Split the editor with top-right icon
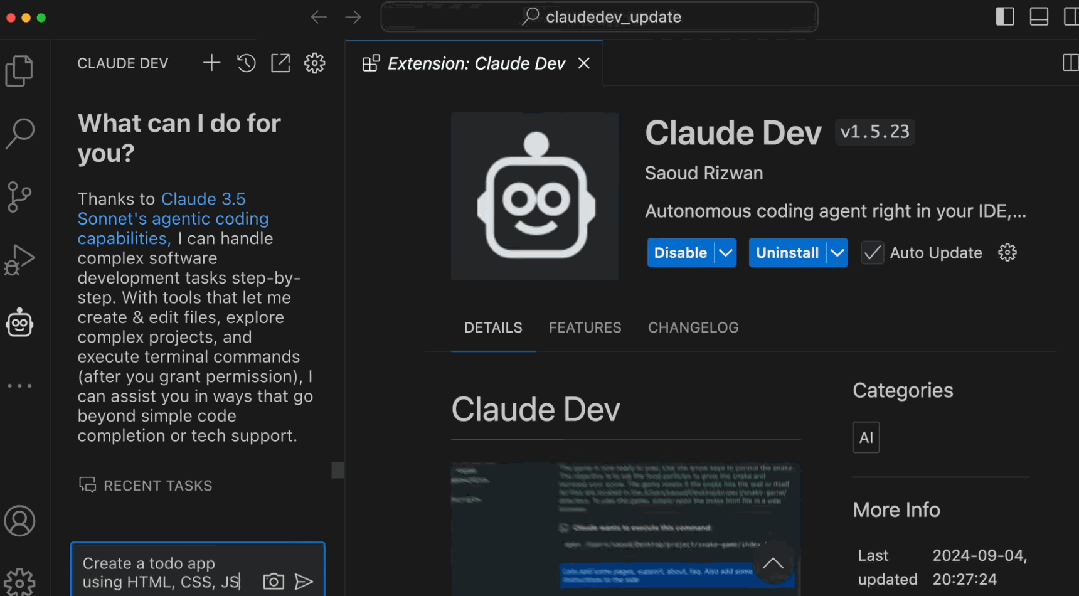The image size is (1079, 596). (1071, 63)
